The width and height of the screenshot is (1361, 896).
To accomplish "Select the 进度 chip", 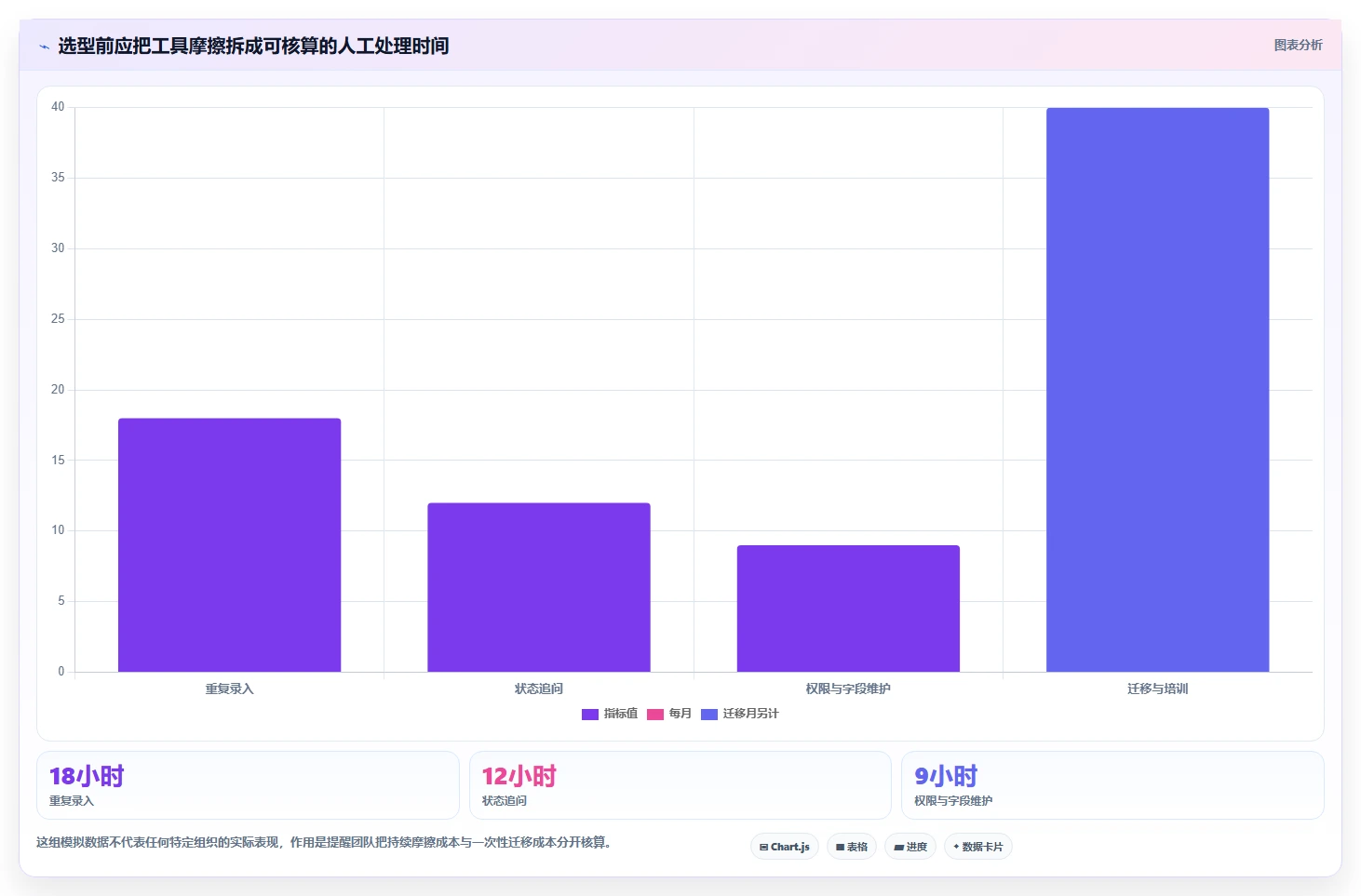I will (x=910, y=847).
